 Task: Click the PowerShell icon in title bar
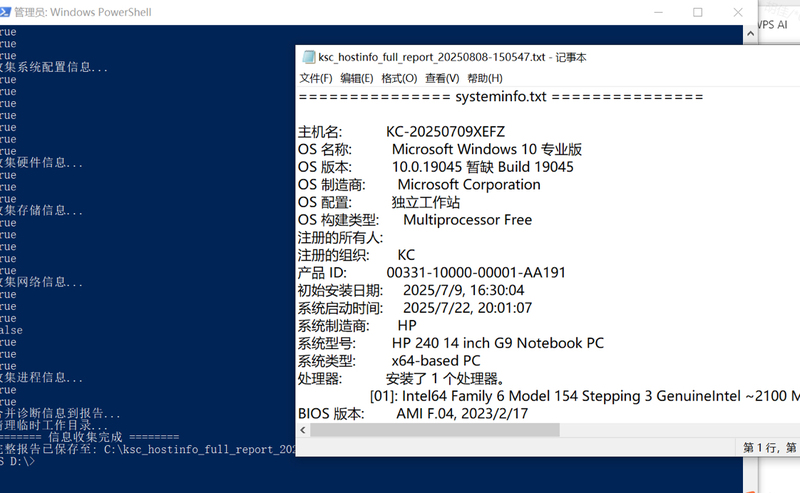click(x=5, y=12)
